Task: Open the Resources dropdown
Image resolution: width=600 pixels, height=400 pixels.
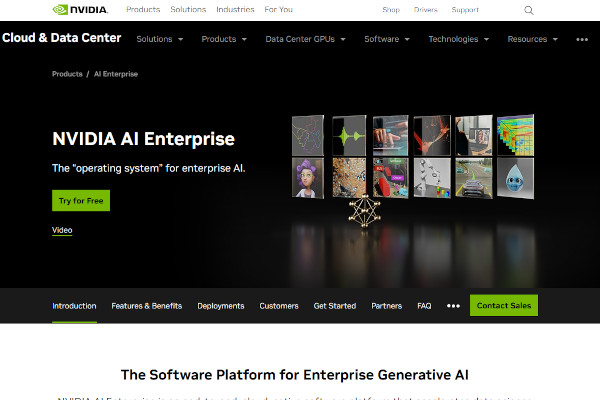Action: pos(532,39)
